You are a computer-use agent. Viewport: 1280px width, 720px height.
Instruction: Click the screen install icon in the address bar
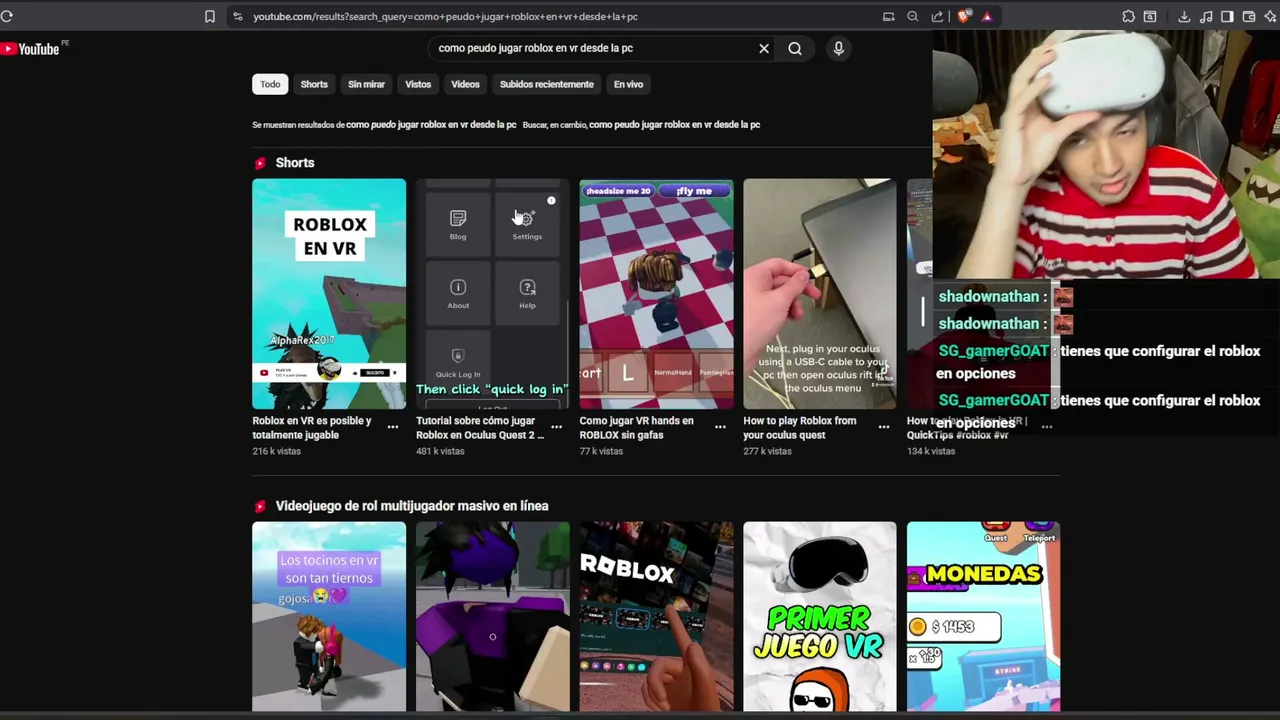click(x=888, y=16)
